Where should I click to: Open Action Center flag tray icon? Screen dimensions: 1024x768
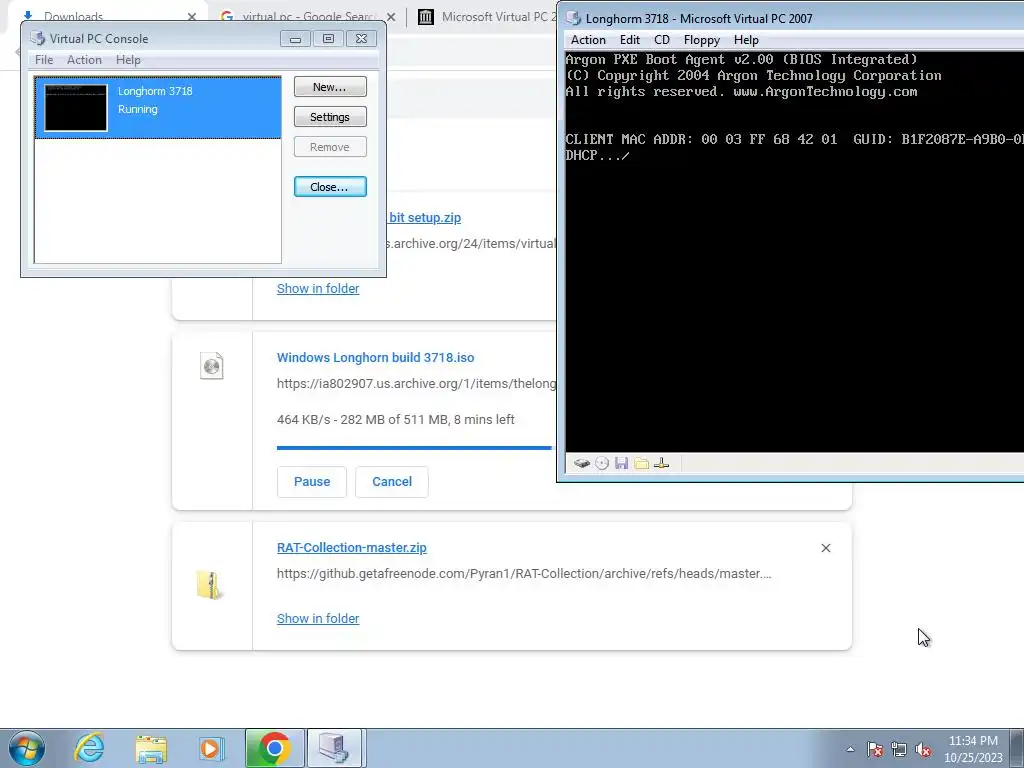coord(875,749)
